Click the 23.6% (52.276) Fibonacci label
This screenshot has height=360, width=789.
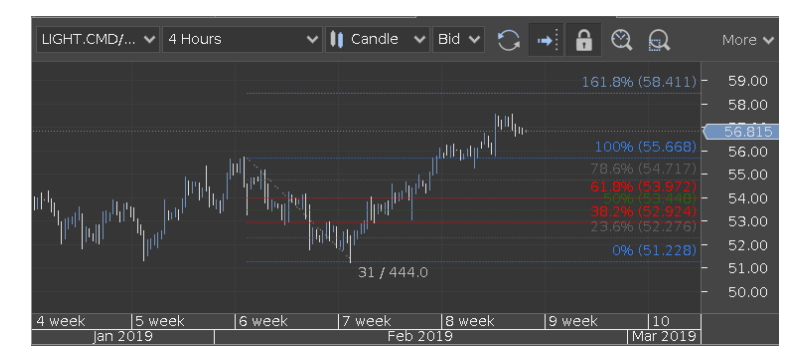pos(644,227)
